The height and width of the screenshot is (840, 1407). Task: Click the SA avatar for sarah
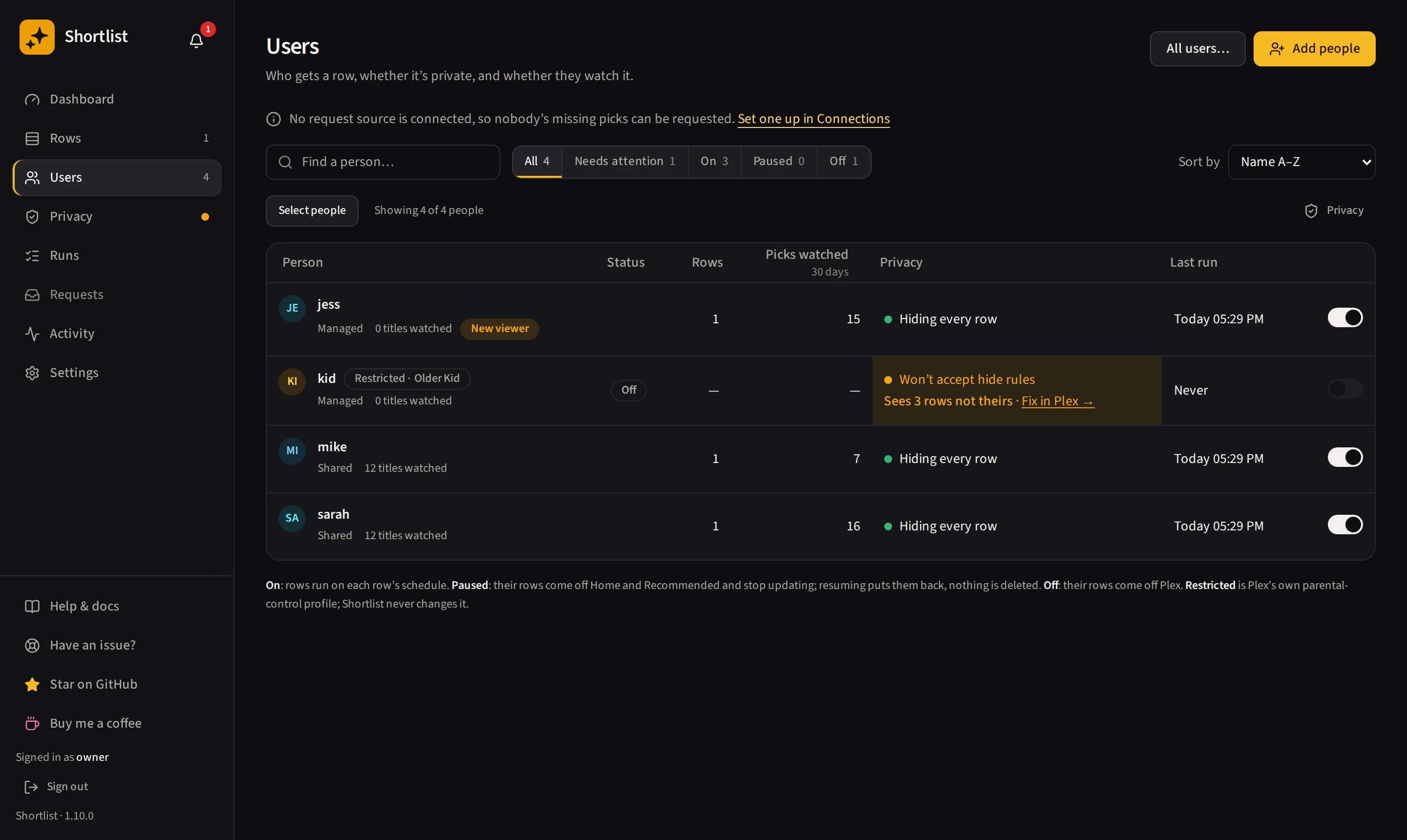pos(292,518)
